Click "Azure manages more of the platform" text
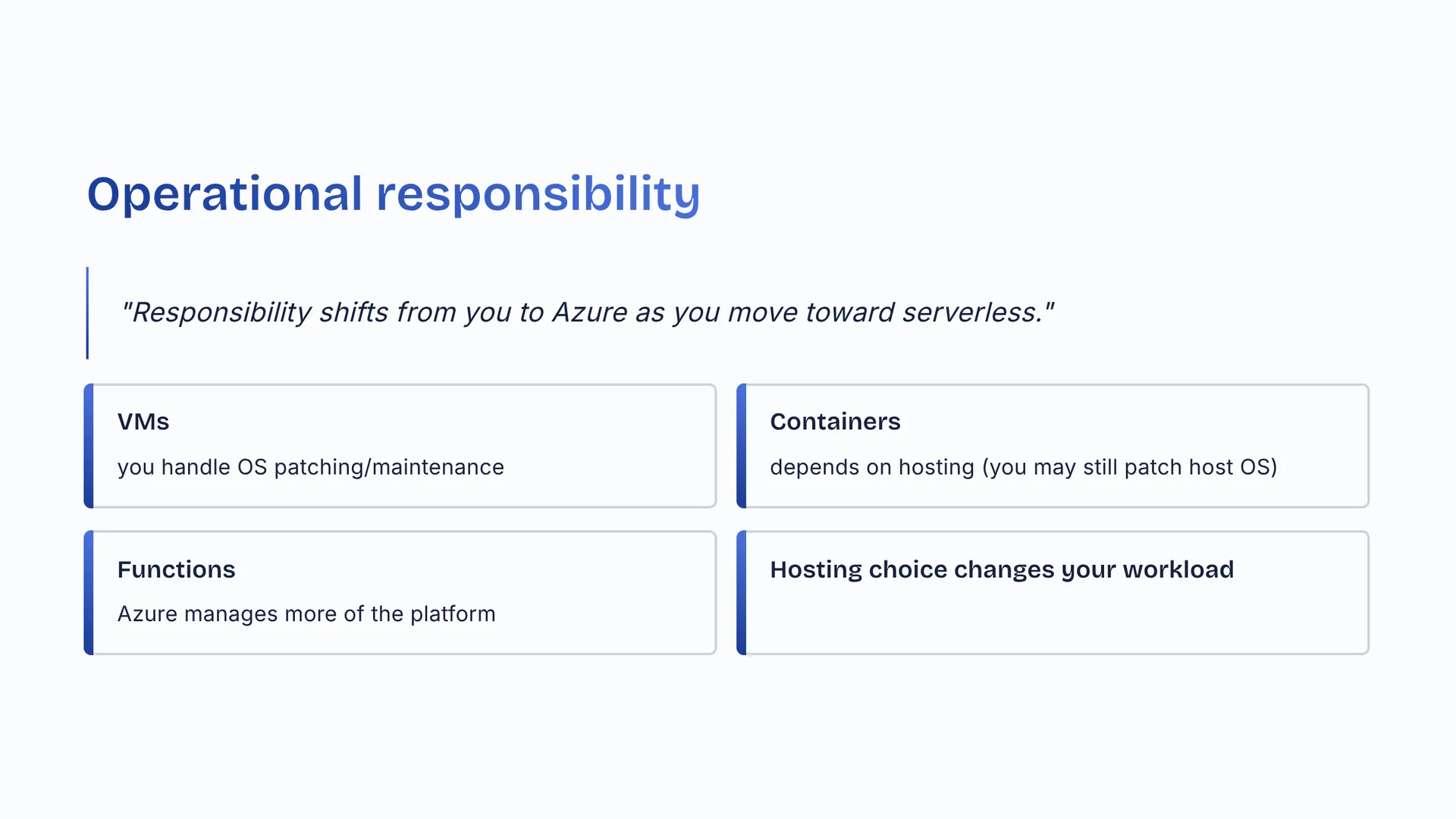1456x819 pixels. pos(306,613)
